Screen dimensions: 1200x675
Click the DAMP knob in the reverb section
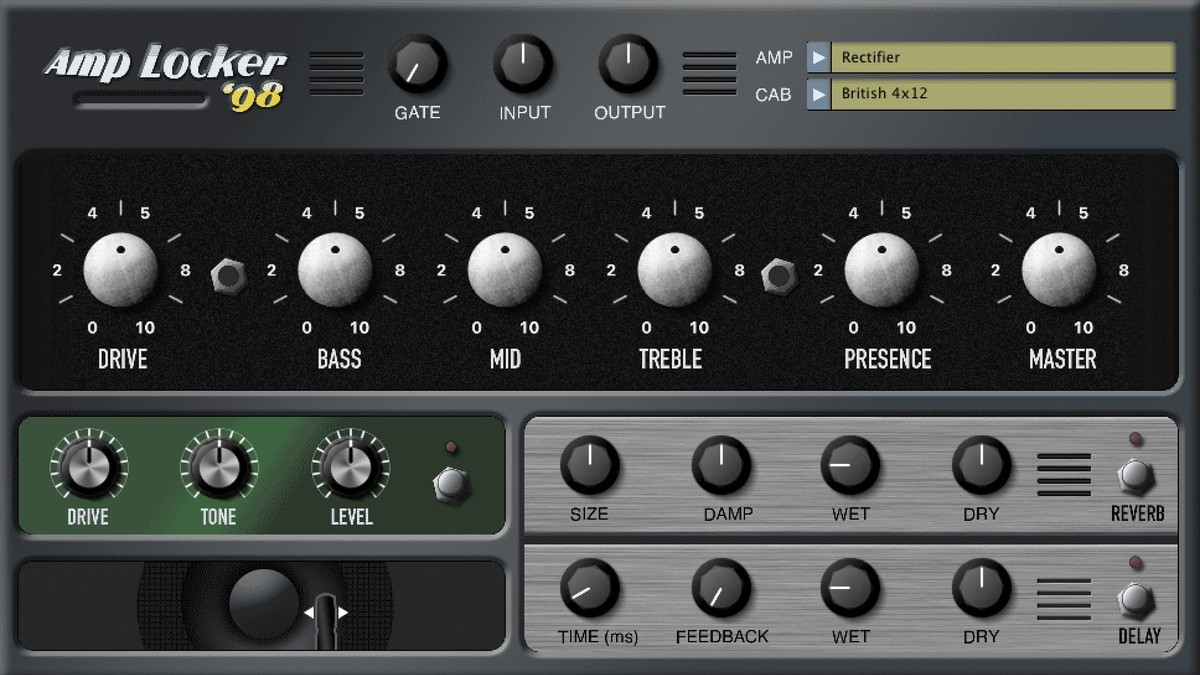[721, 466]
